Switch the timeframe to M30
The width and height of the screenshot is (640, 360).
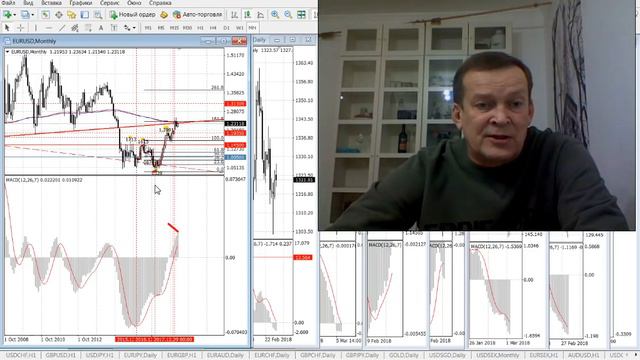pos(187,28)
